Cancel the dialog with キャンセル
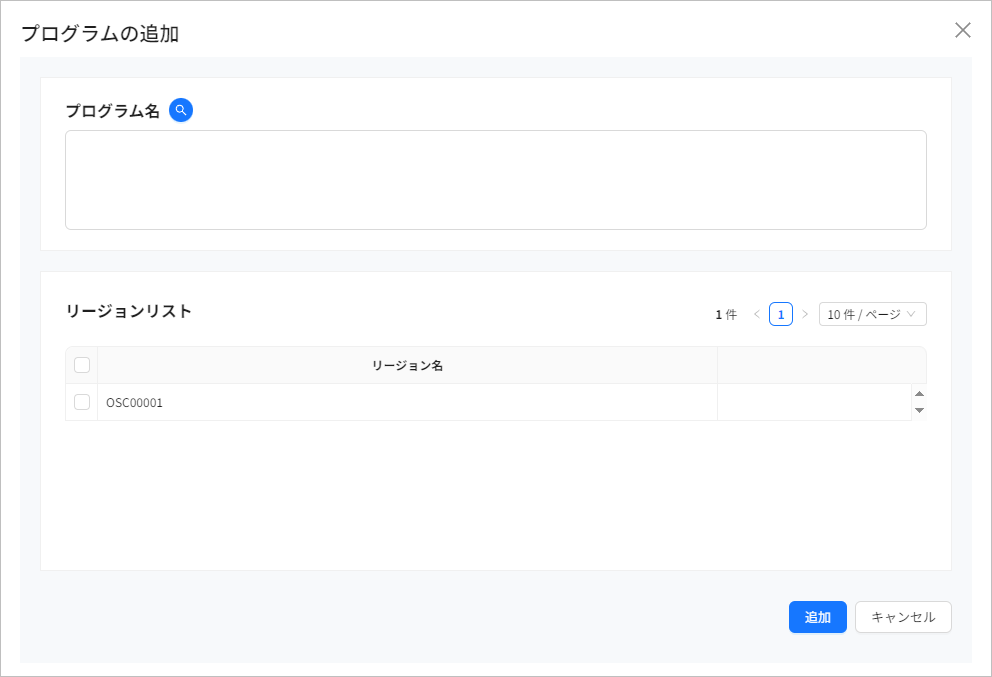992x677 pixels. 902,617
